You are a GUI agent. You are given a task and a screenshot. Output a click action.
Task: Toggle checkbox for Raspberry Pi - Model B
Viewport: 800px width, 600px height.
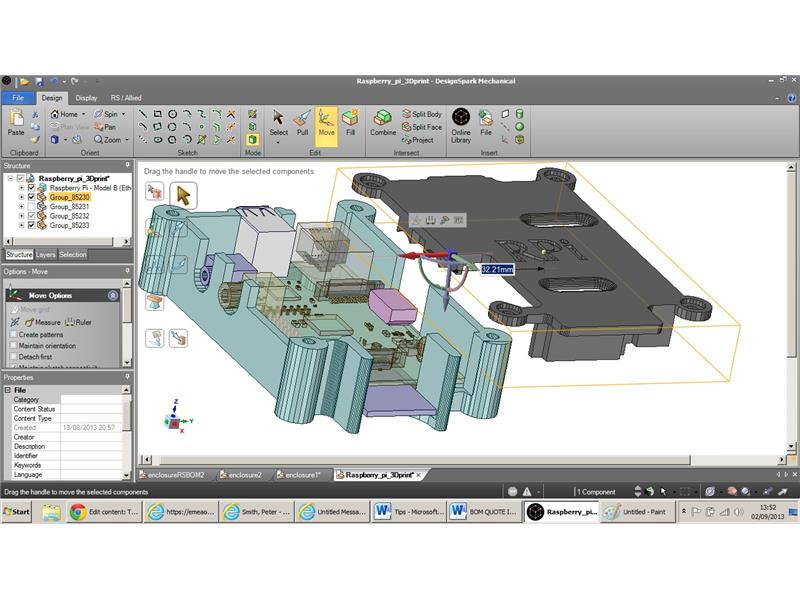click(x=31, y=188)
